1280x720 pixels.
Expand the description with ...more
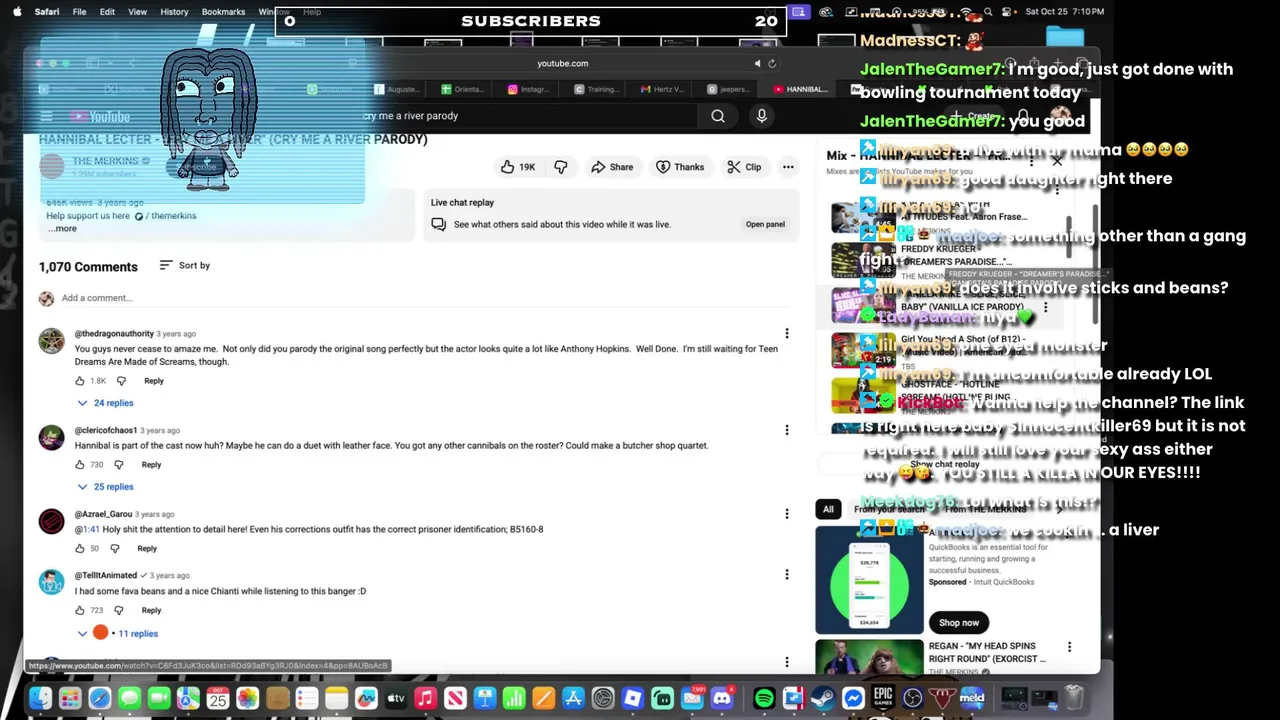coord(62,229)
